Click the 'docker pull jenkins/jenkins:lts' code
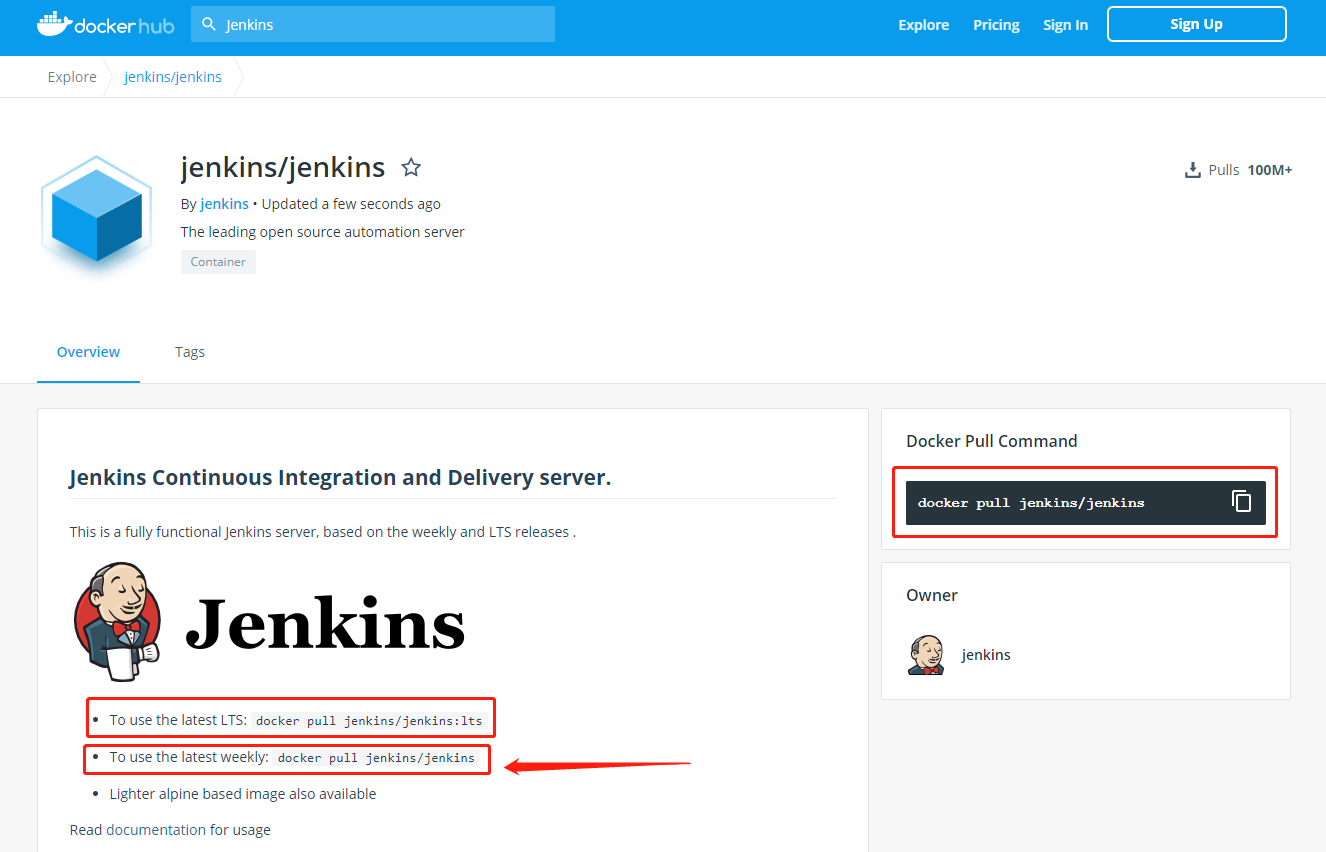The height and width of the screenshot is (852, 1326). click(369, 720)
